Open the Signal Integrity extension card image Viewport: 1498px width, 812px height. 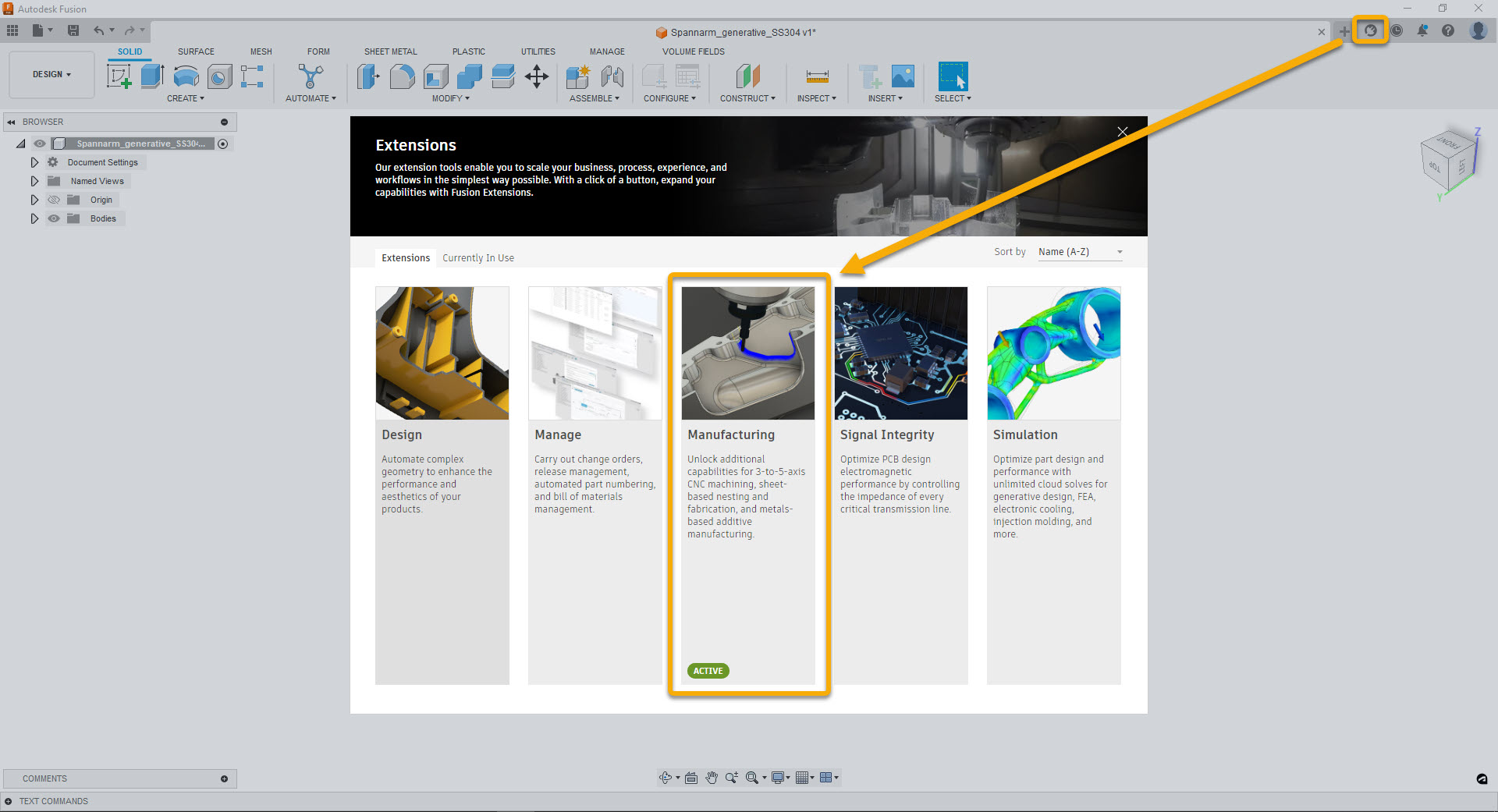[x=901, y=353]
